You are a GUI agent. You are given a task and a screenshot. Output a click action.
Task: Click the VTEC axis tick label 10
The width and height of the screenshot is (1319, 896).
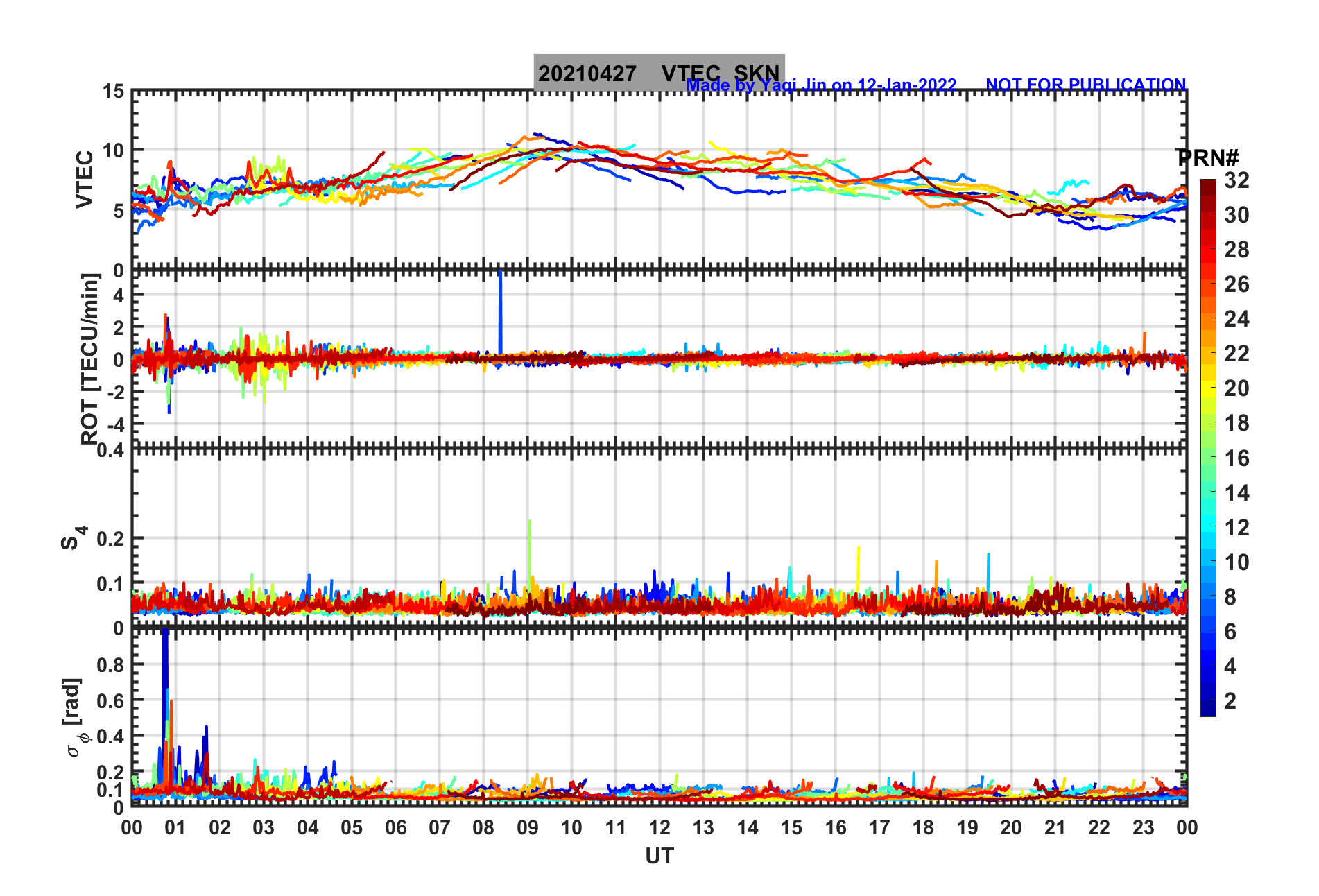point(114,150)
